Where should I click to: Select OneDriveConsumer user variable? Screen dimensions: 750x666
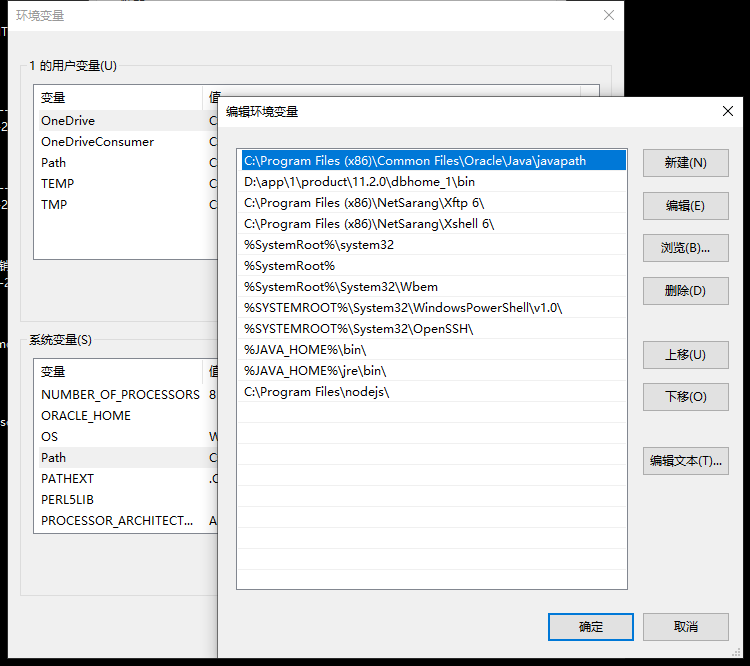pyautogui.click(x=128, y=142)
